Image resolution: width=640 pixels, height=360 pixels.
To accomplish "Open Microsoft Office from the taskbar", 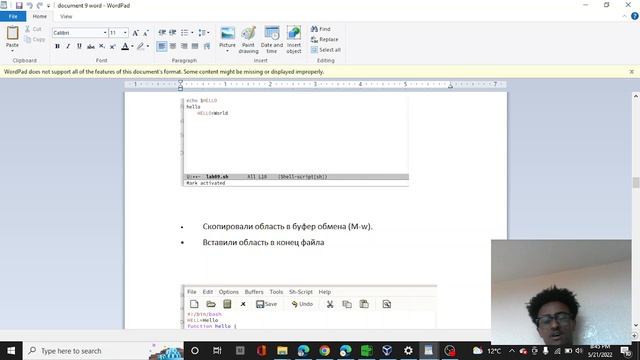I will tap(261, 351).
